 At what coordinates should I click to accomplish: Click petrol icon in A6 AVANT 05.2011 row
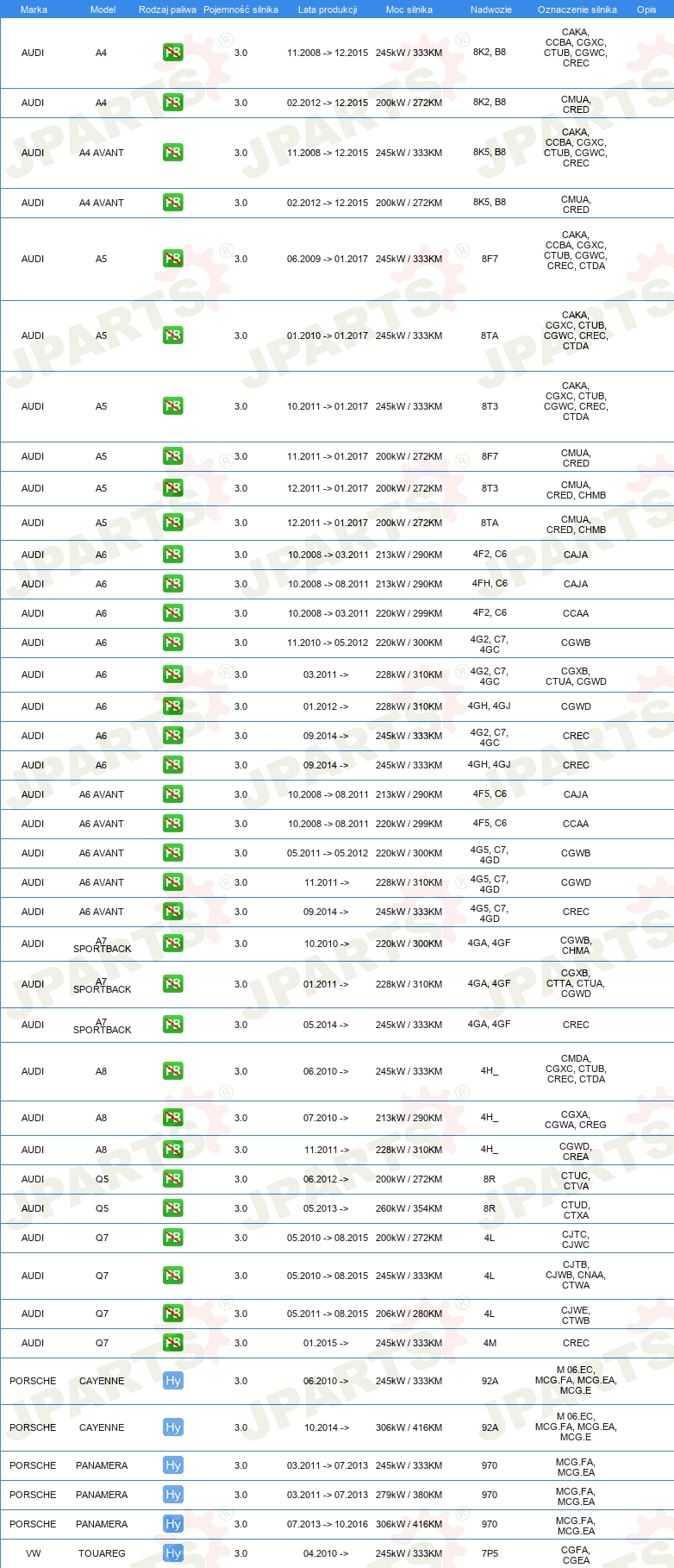coord(173,853)
